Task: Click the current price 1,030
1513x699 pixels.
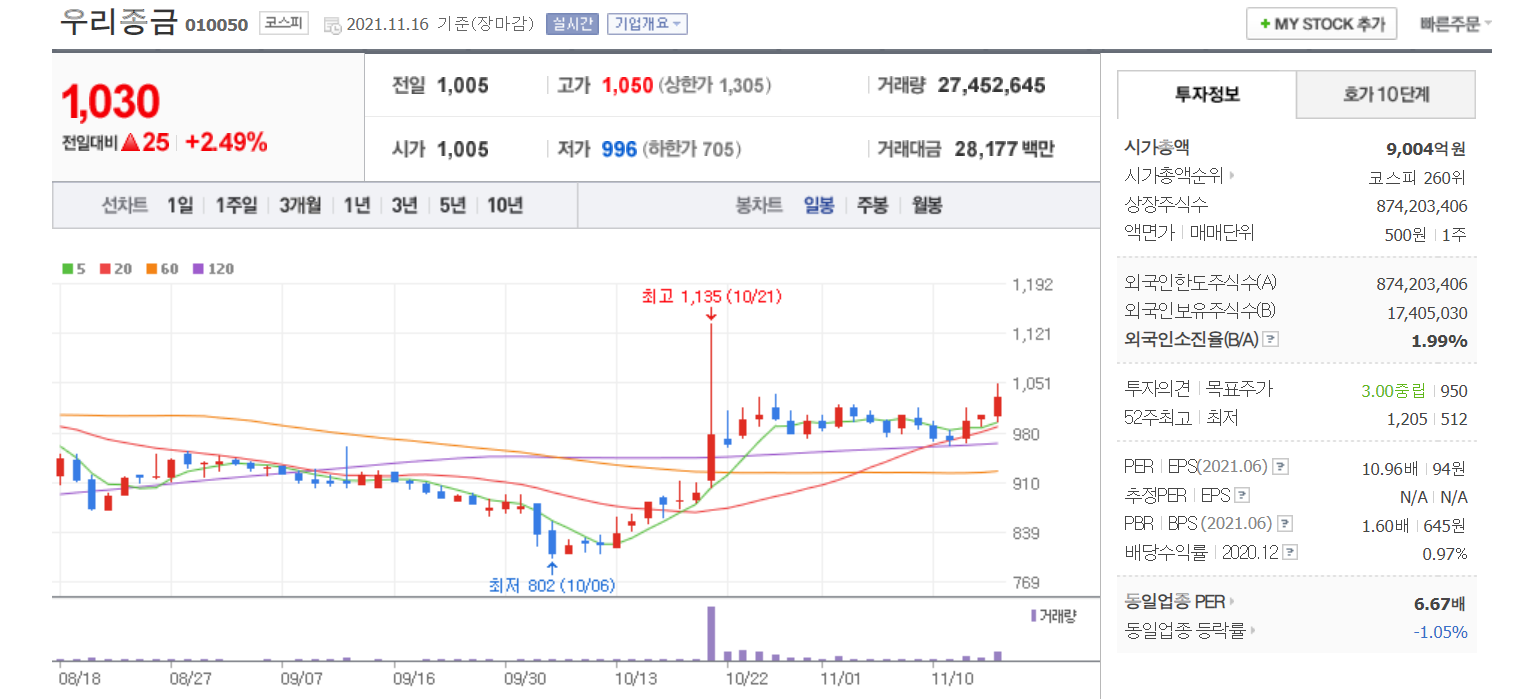Action: pyautogui.click(x=111, y=101)
